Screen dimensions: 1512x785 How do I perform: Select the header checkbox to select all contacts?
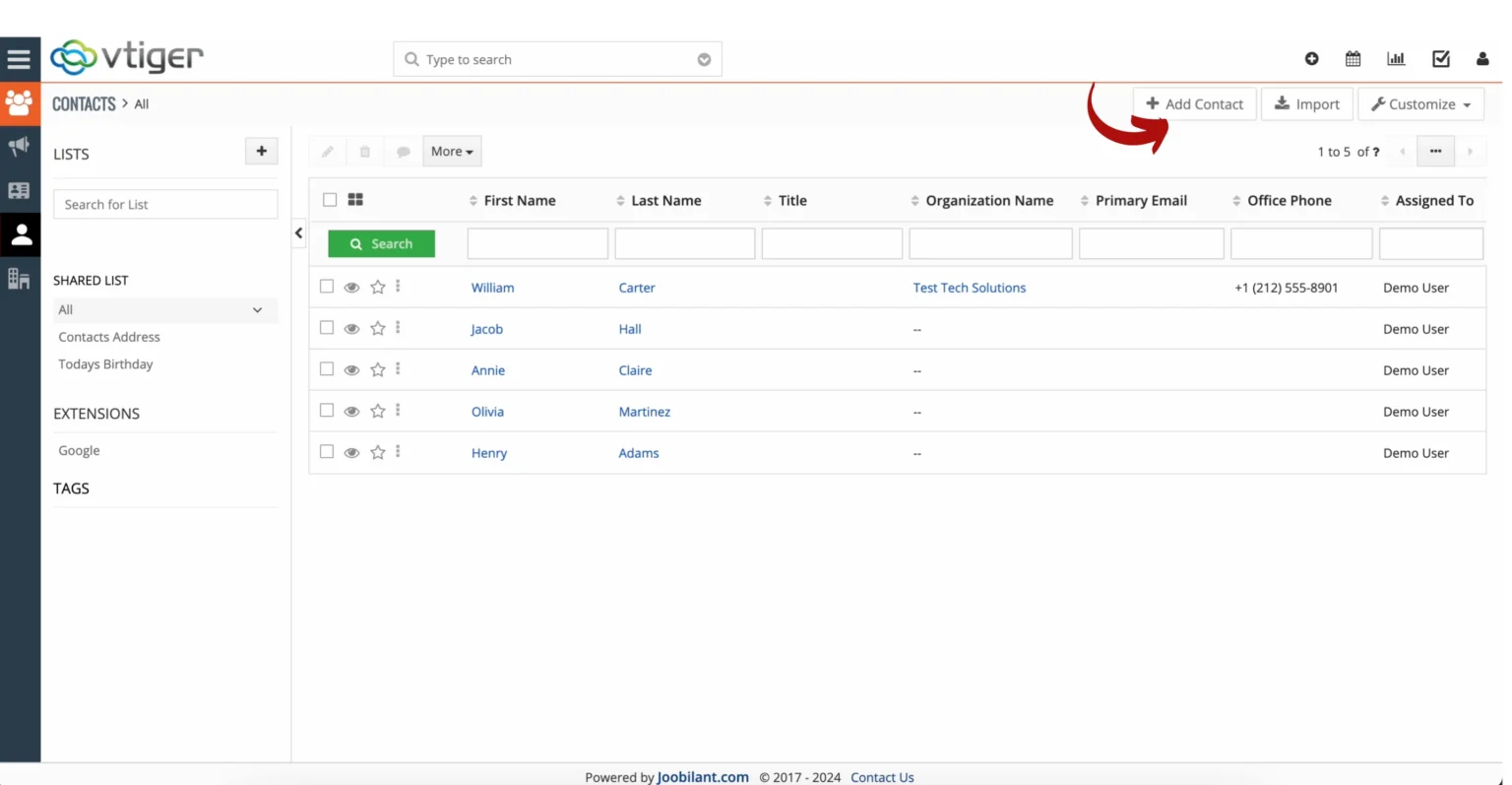click(330, 199)
